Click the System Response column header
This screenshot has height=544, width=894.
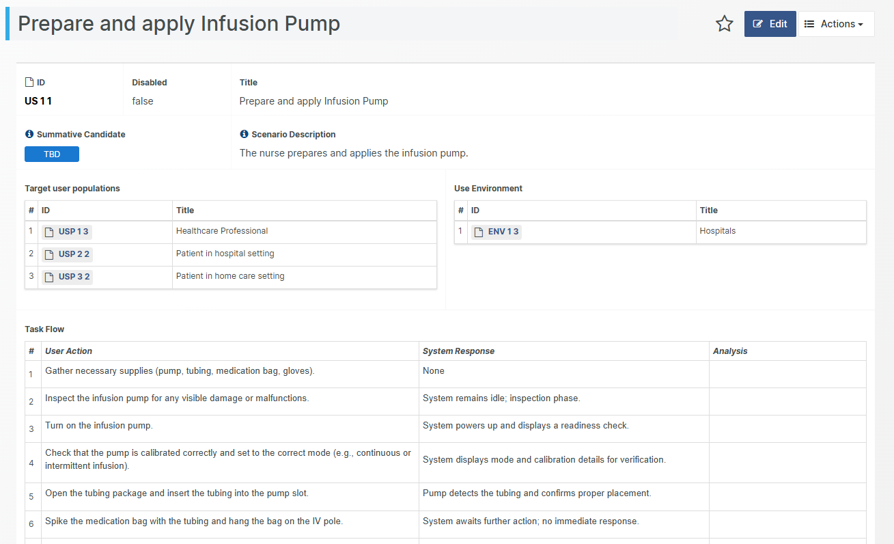(458, 351)
